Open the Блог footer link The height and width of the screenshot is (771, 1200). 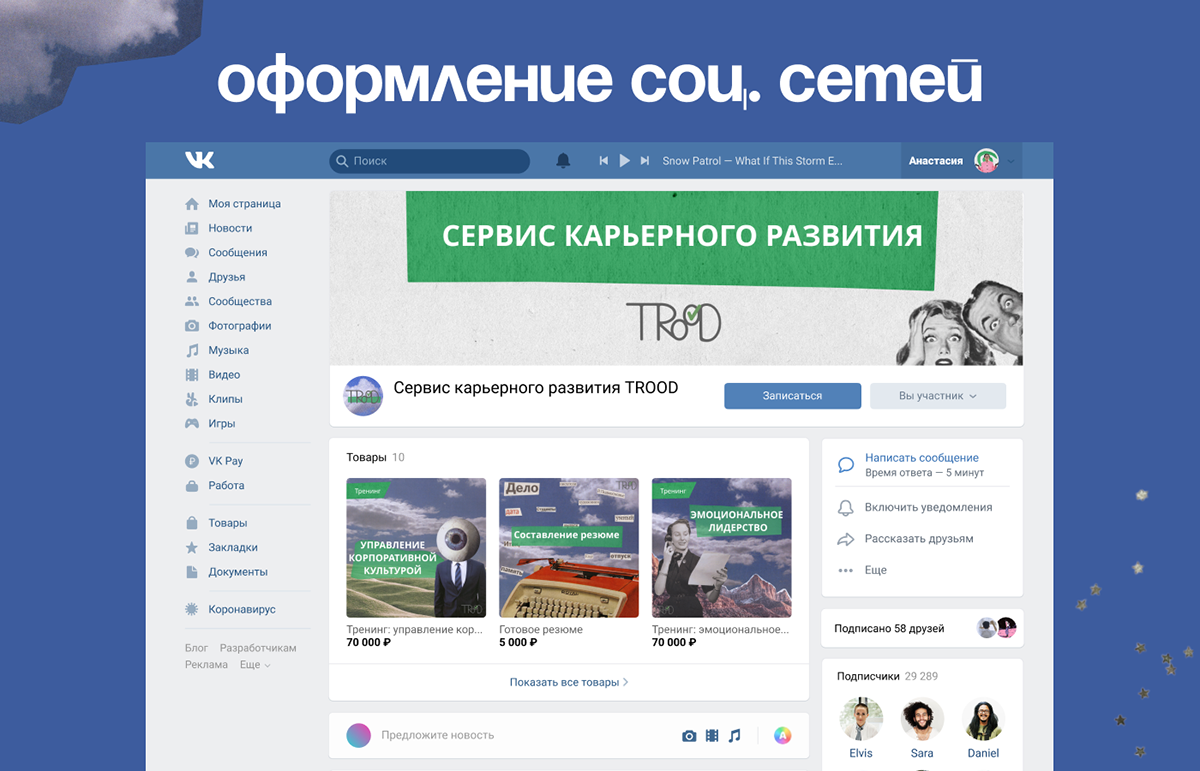pos(196,648)
